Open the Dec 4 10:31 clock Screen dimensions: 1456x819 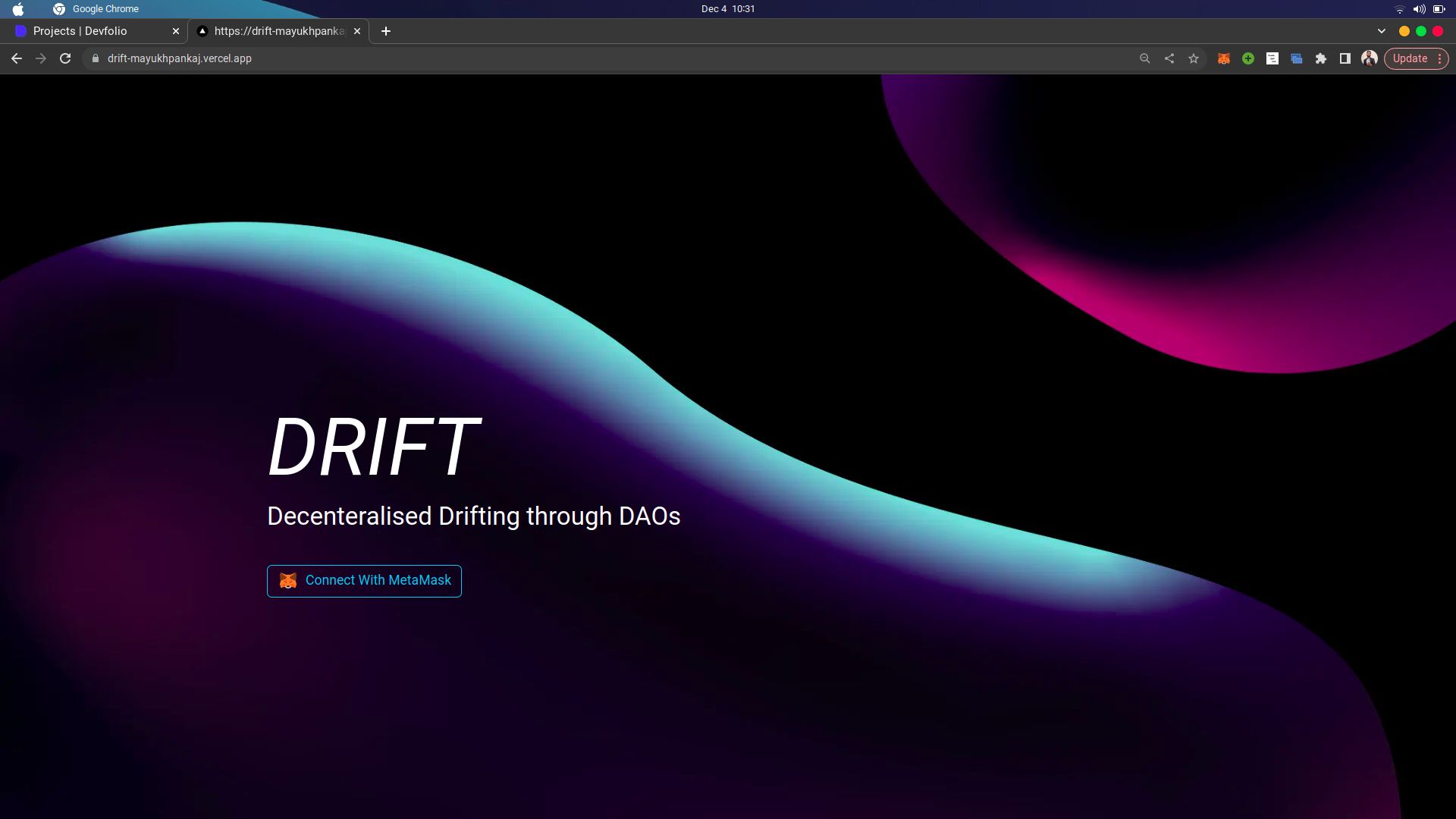[728, 9]
